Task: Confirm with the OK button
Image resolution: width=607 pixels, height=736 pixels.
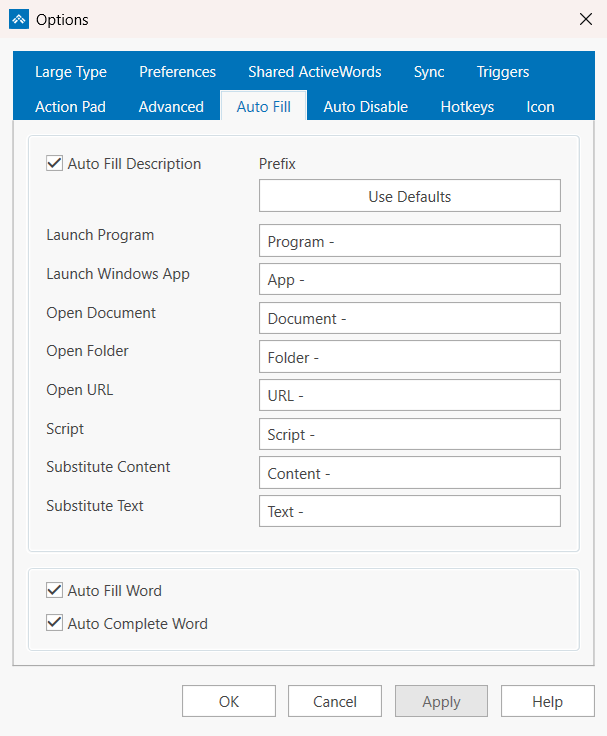Action: point(229,701)
